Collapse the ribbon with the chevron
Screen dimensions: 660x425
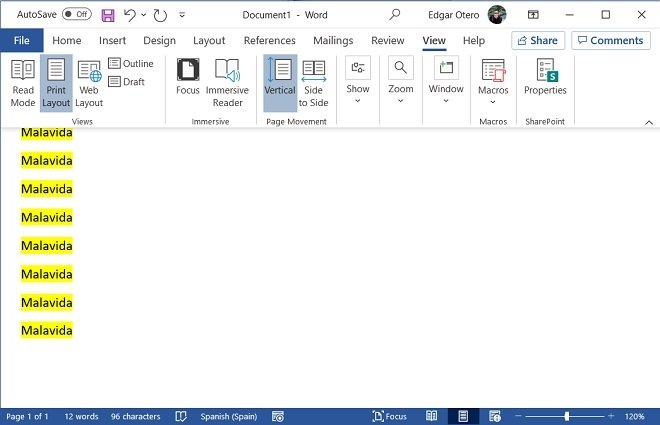pos(649,122)
